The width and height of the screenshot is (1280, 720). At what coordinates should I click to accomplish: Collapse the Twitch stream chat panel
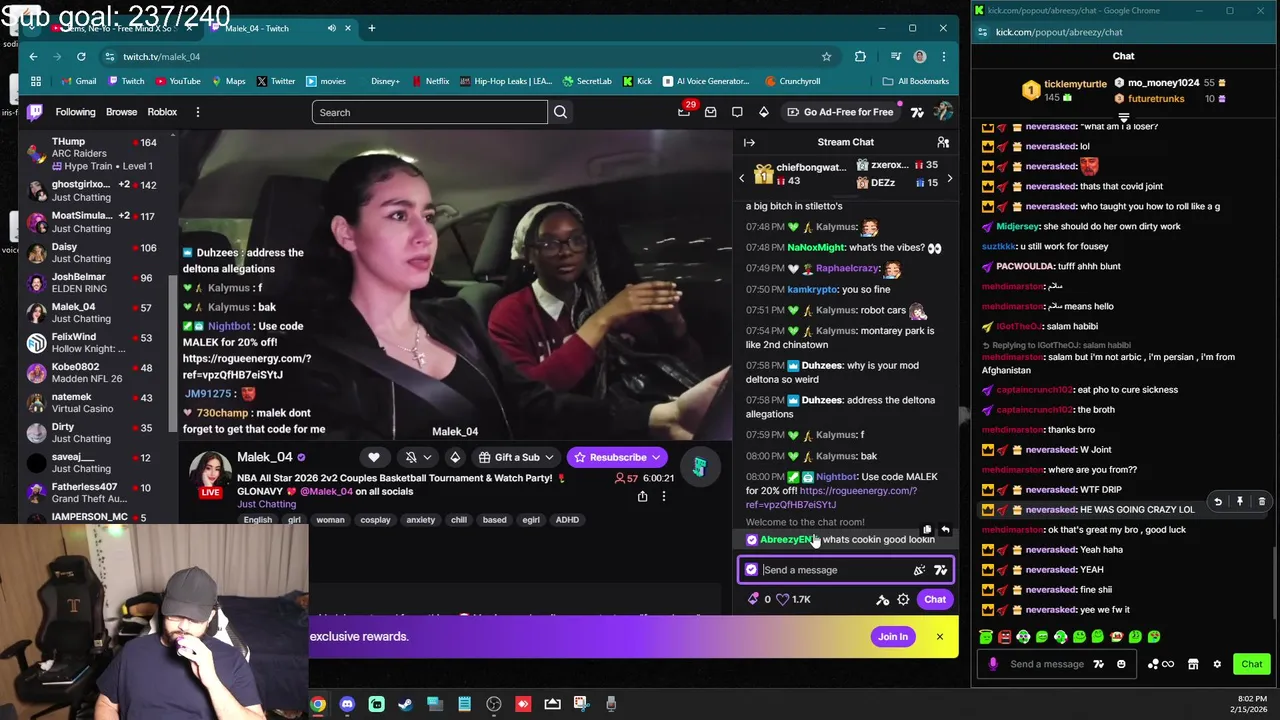point(749,142)
